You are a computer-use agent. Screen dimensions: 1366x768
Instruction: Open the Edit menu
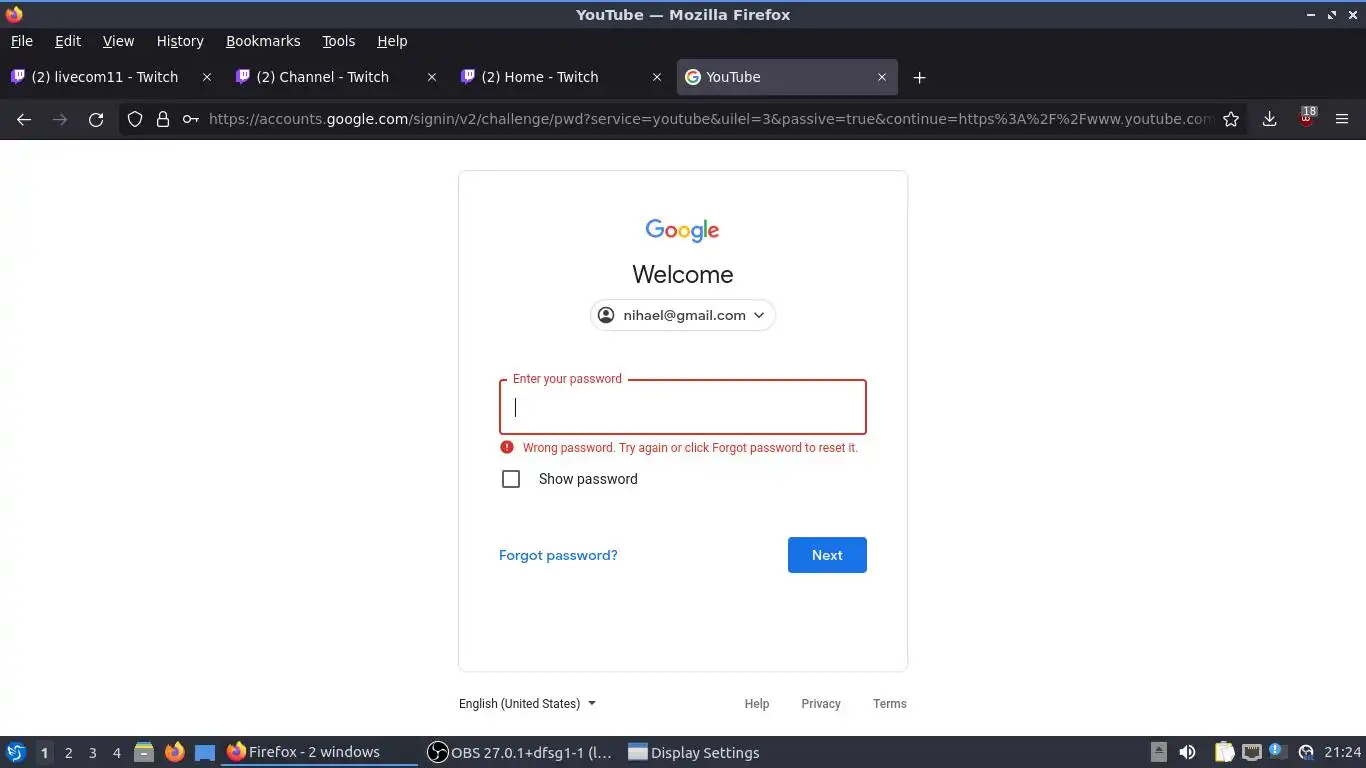tap(68, 41)
